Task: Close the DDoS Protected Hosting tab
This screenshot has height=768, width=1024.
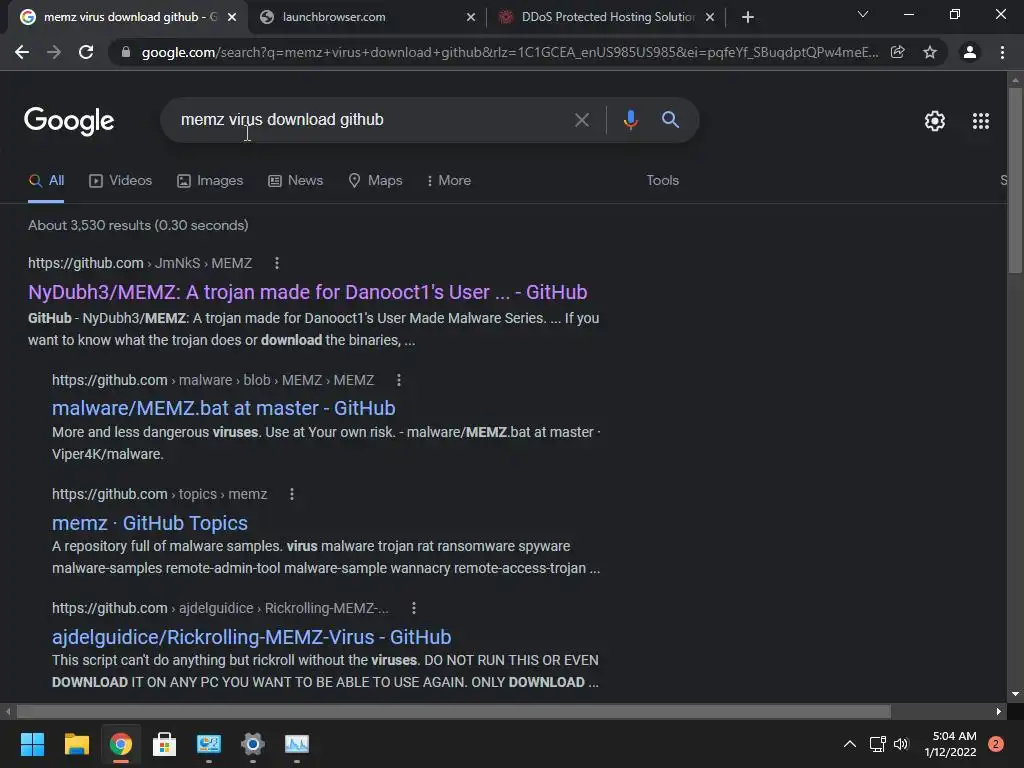Action: 710,17
